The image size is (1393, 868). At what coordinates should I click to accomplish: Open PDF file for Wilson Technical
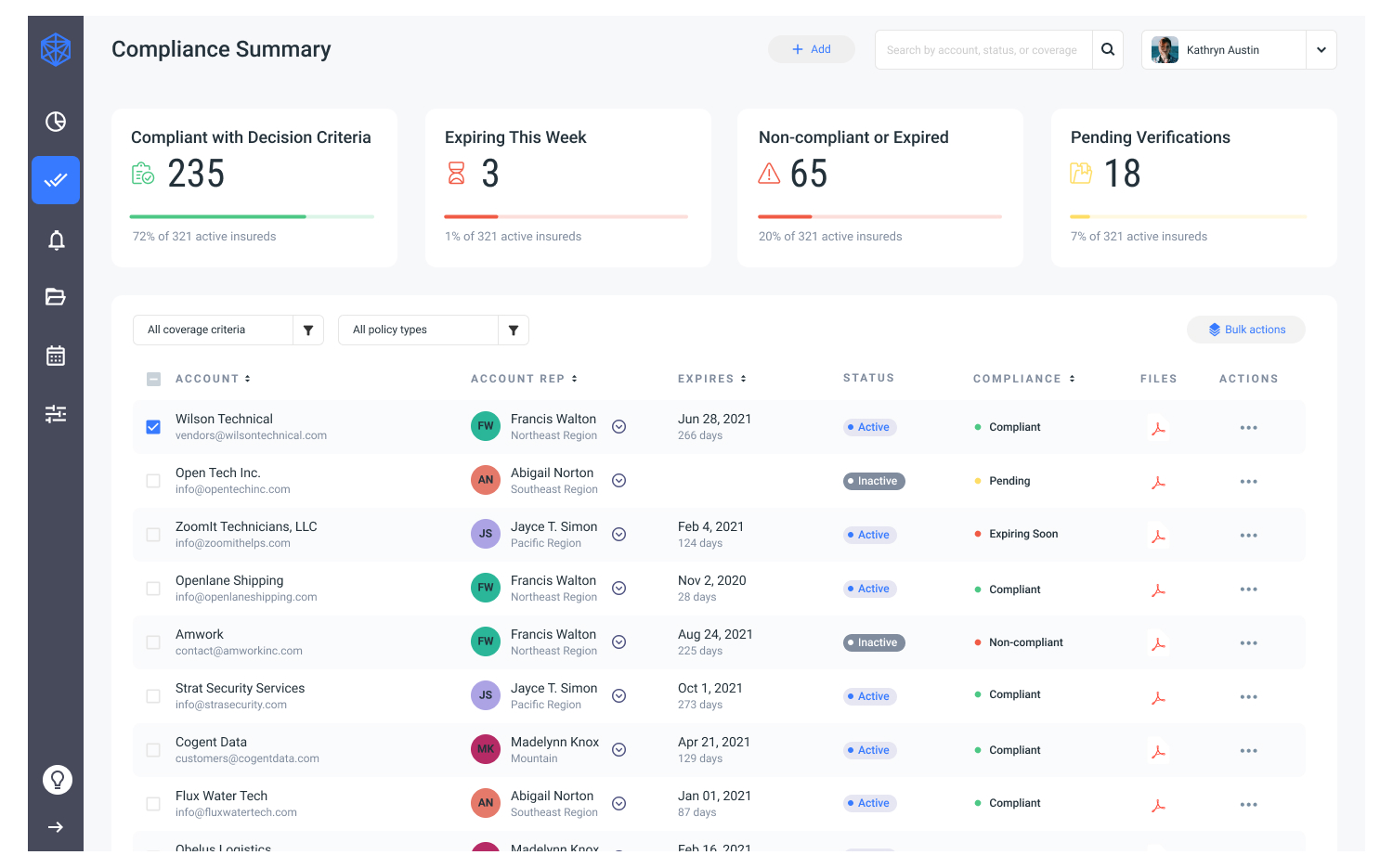click(x=1158, y=428)
